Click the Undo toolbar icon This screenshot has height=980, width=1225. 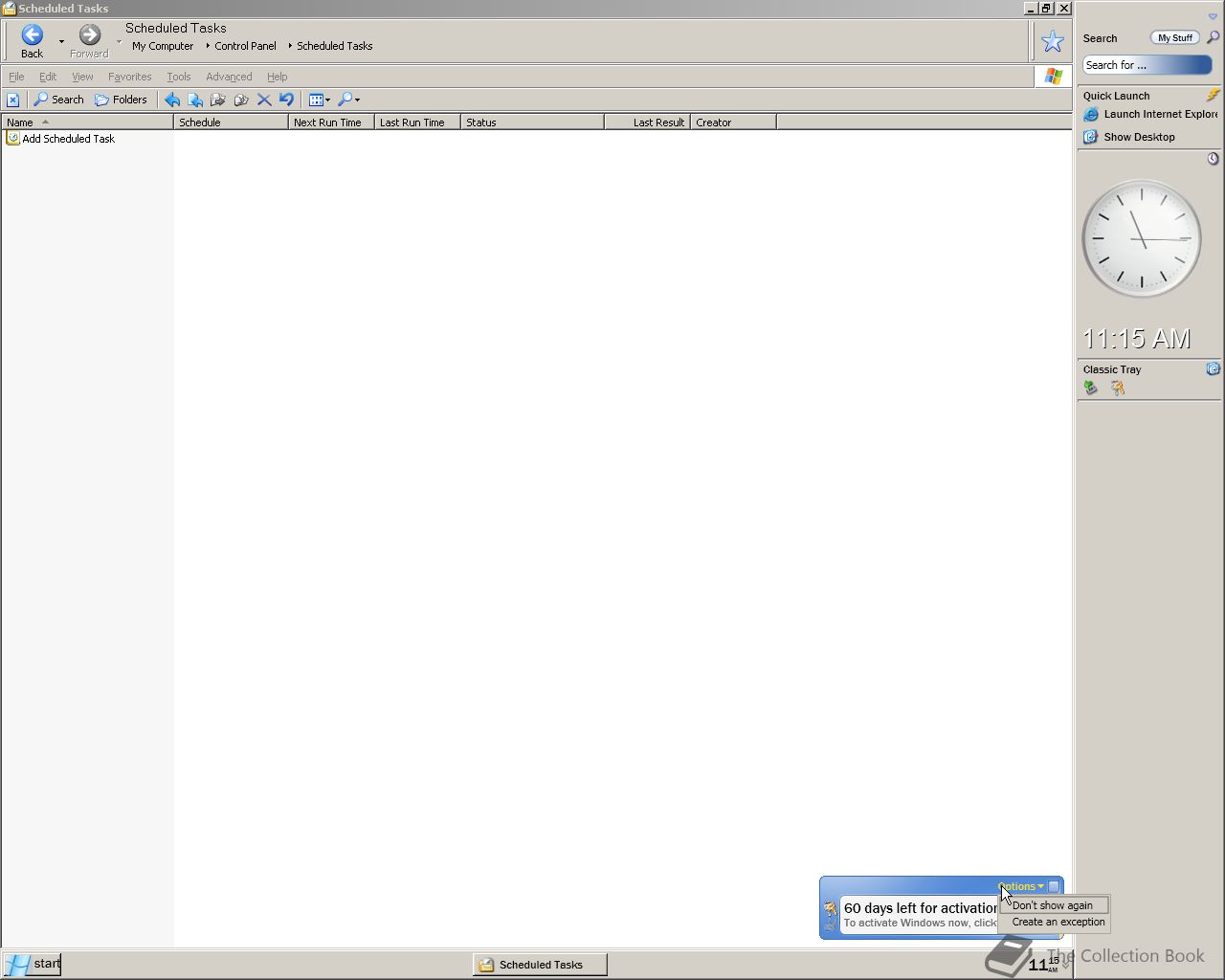coord(286,100)
